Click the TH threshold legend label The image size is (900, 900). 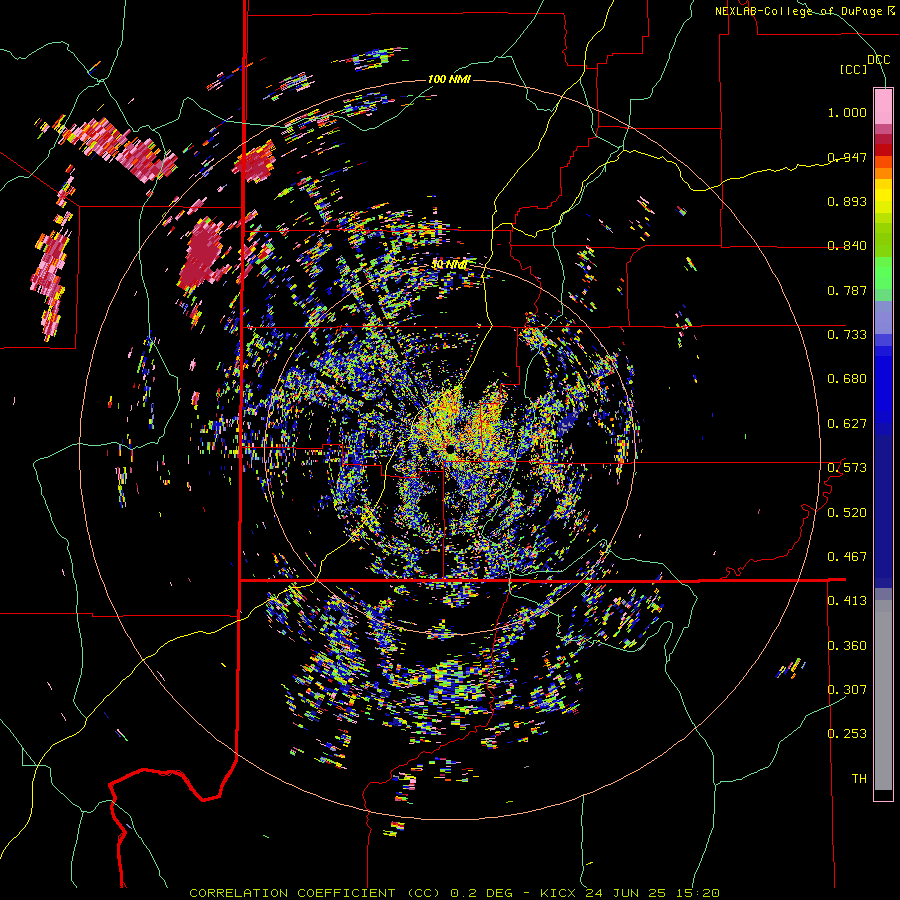coord(859,778)
